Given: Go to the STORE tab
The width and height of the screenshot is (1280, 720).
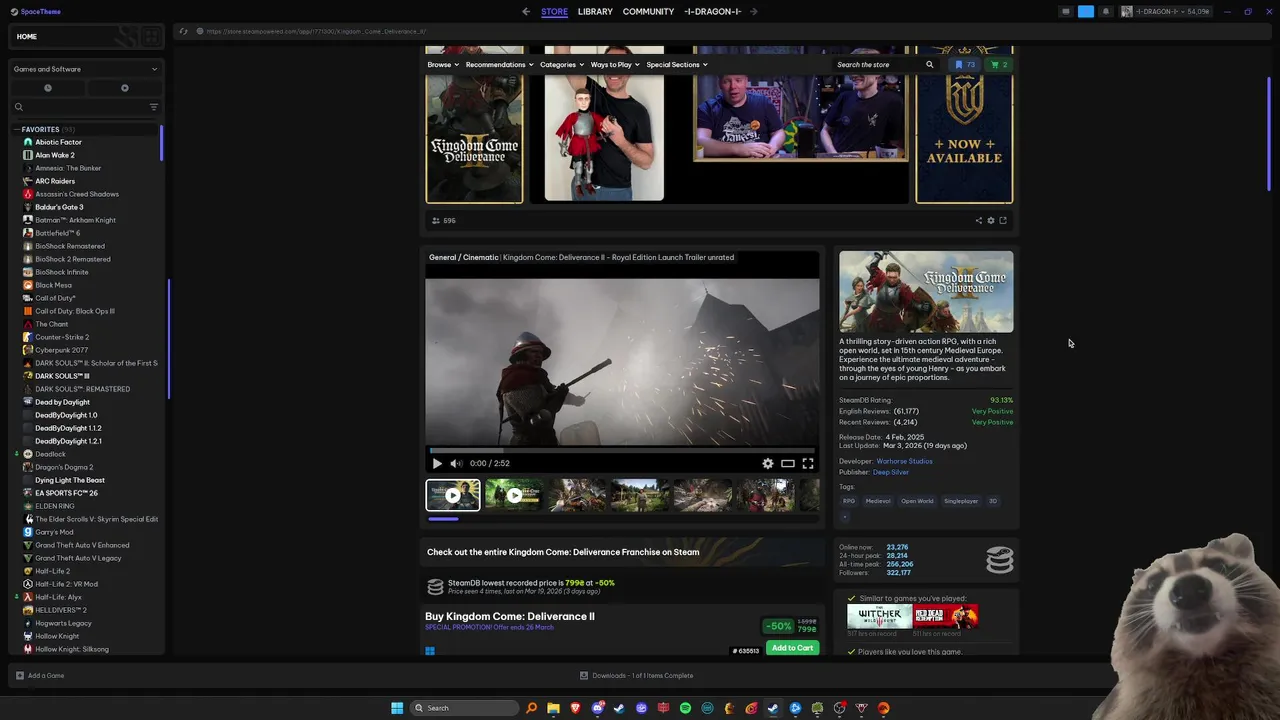Looking at the screenshot, I should point(554,11).
